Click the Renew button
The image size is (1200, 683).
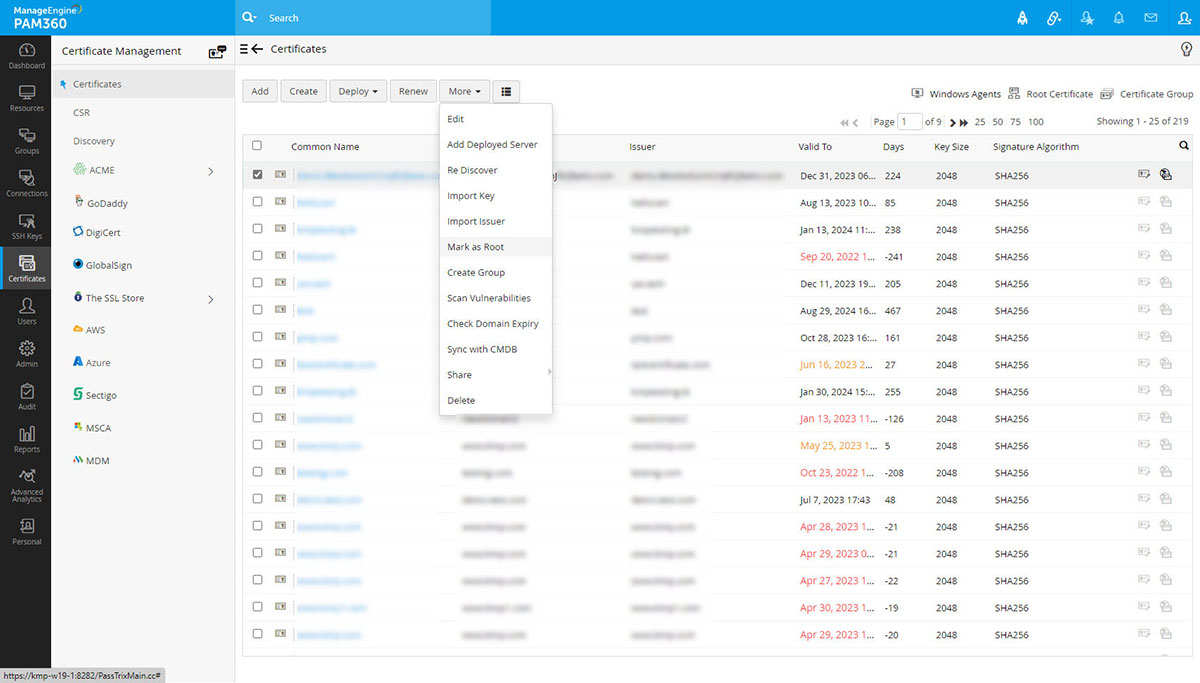tap(413, 91)
